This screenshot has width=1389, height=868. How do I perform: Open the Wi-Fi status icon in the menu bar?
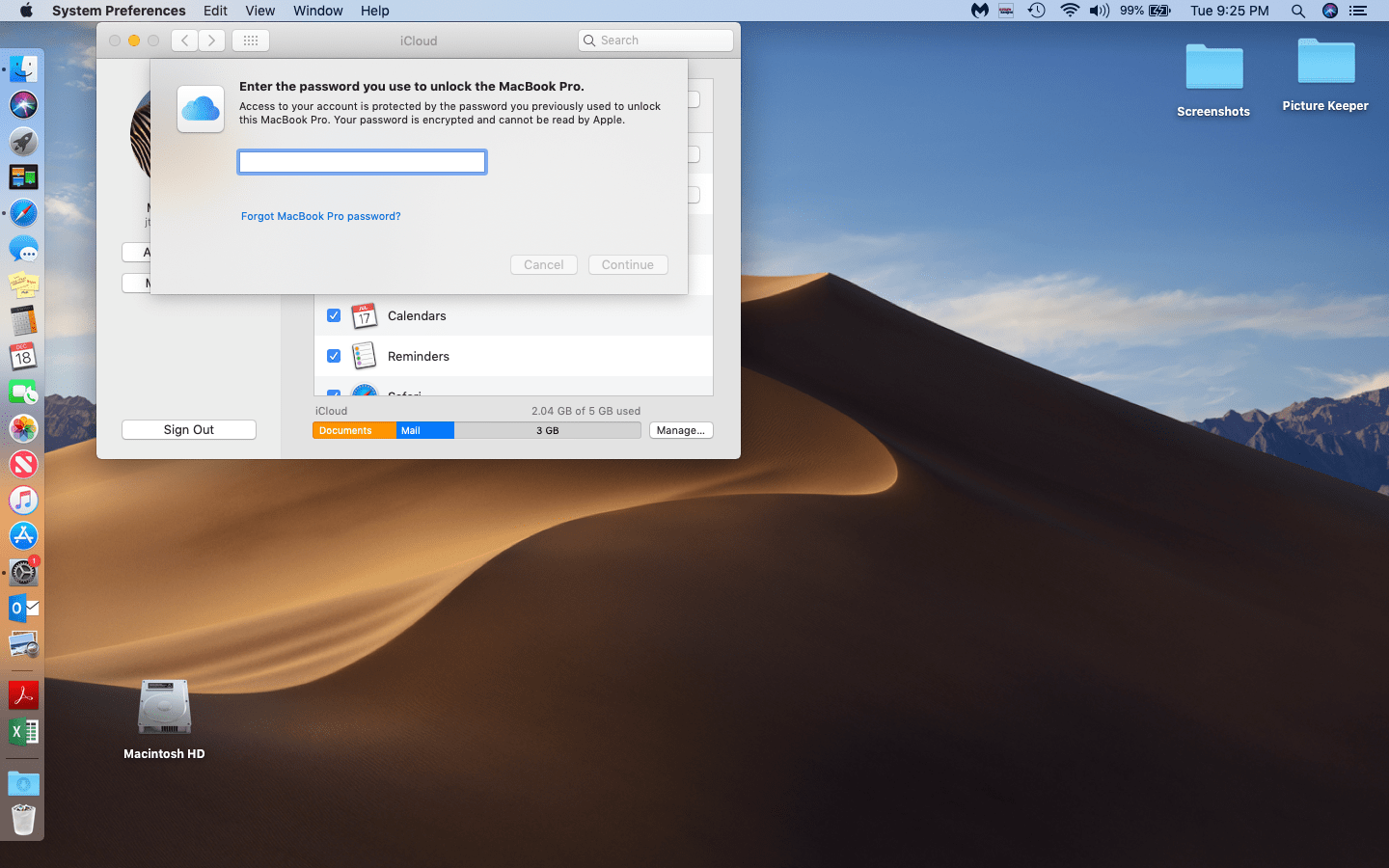pyautogui.click(x=1070, y=11)
